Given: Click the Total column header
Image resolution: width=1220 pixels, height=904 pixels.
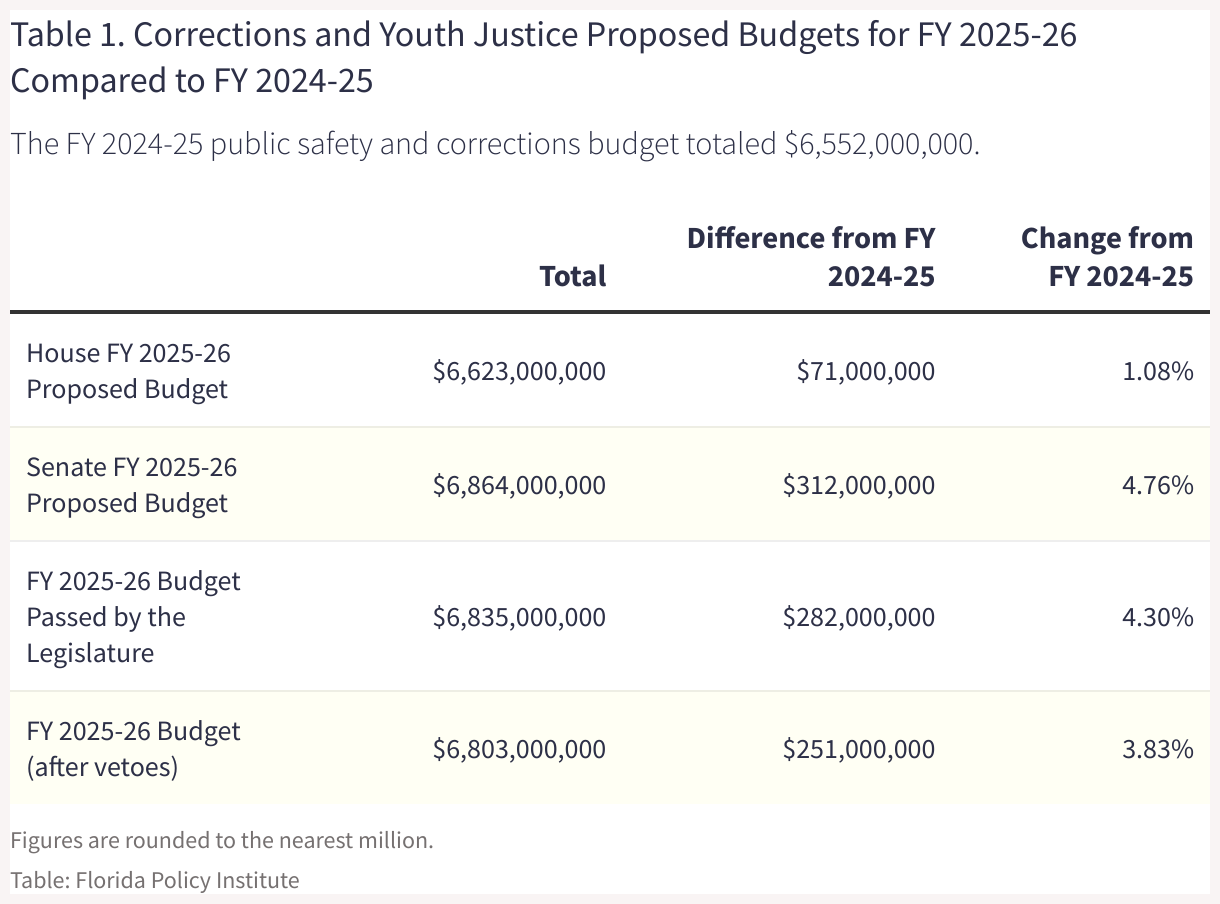Looking at the screenshot, I should (572, 275).
